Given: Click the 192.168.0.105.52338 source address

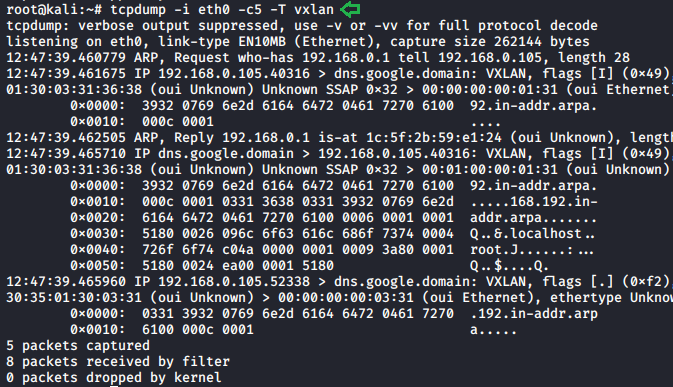Looking at the screenshot, I should 234,281.
